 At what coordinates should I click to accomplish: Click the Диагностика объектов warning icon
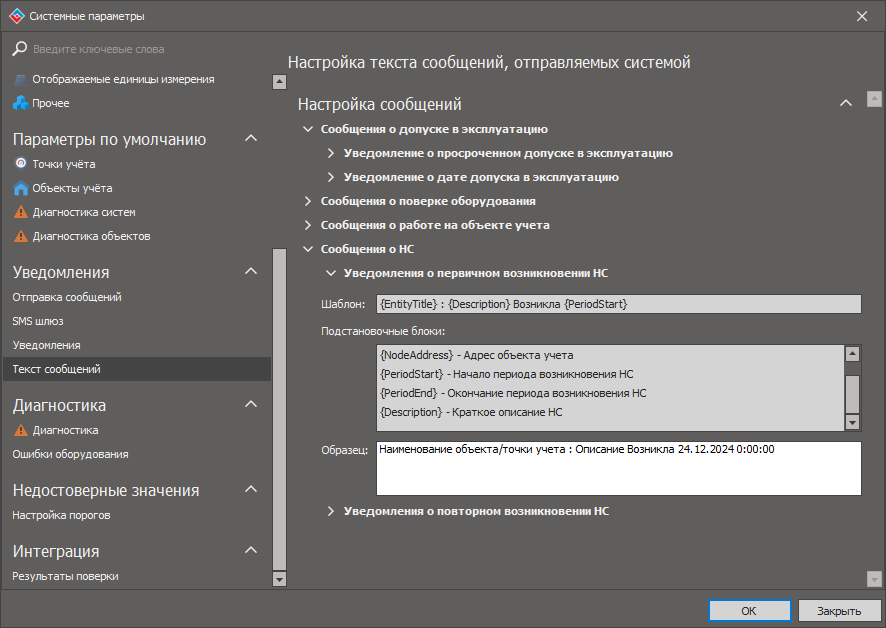click(21, 236)
